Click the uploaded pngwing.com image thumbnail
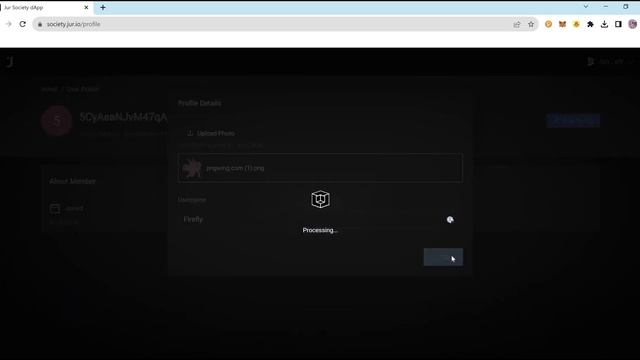640x360 pixels. click(x=192, y=168)
